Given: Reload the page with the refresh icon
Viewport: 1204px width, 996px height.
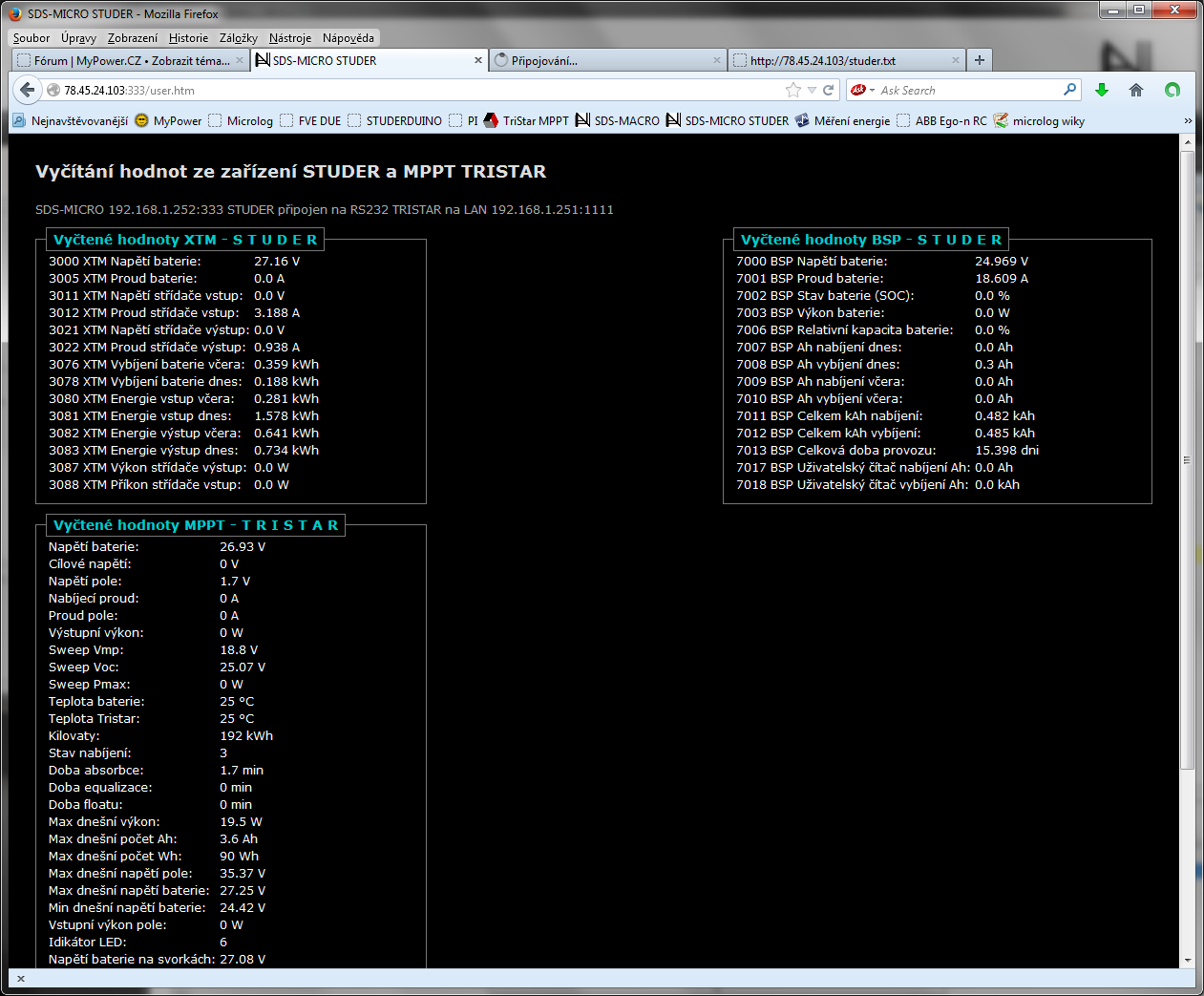Looking at the screenshot, I should pos(828,90).
